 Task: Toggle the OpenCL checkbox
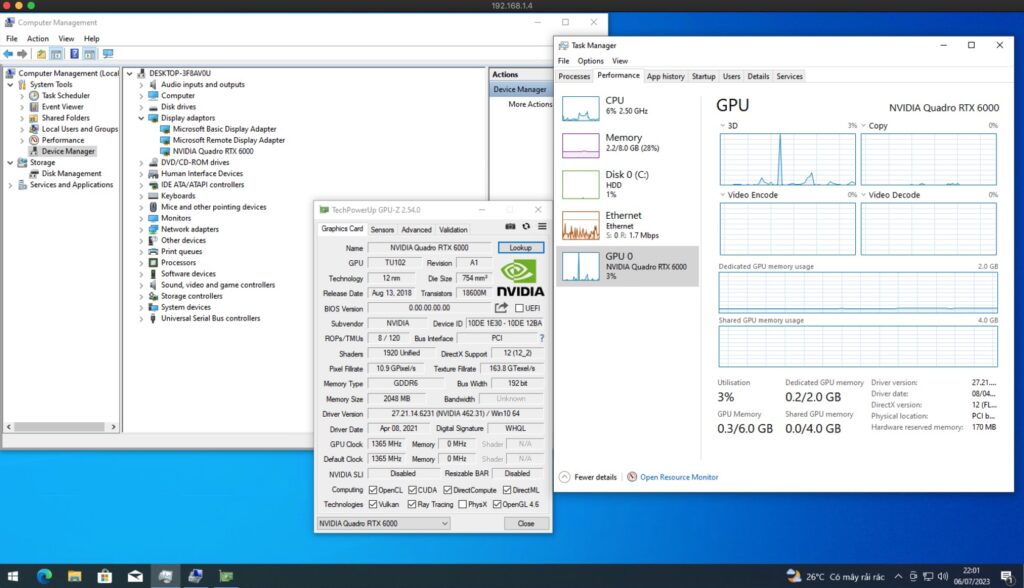(373, 490)
